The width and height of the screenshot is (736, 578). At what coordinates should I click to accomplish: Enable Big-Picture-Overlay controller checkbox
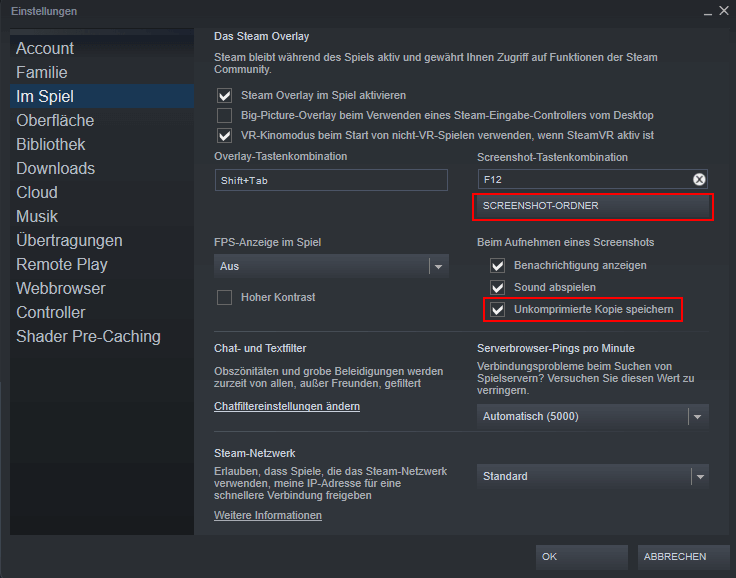click(224, 116)
